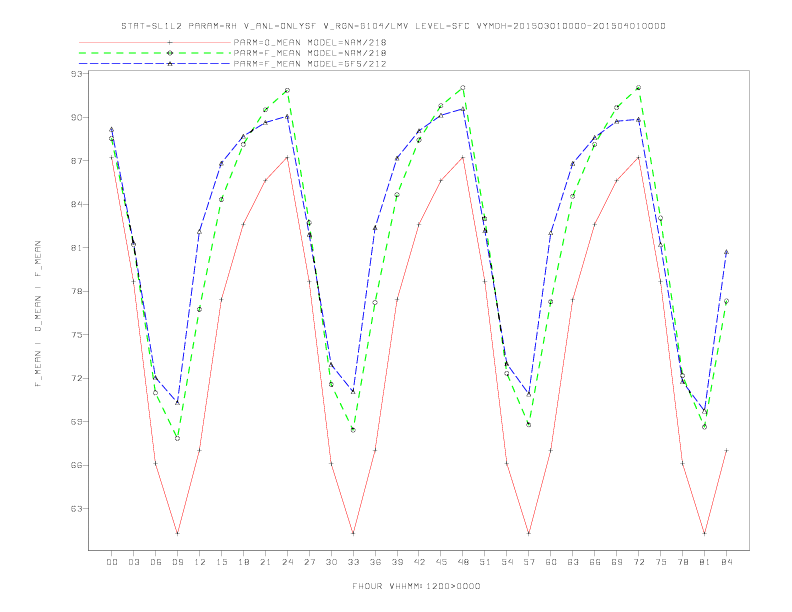The width and height of the screenshot is (792, 612).
Task: Click x-axis forecast hour label 21
Action: [x=265, y=562]
